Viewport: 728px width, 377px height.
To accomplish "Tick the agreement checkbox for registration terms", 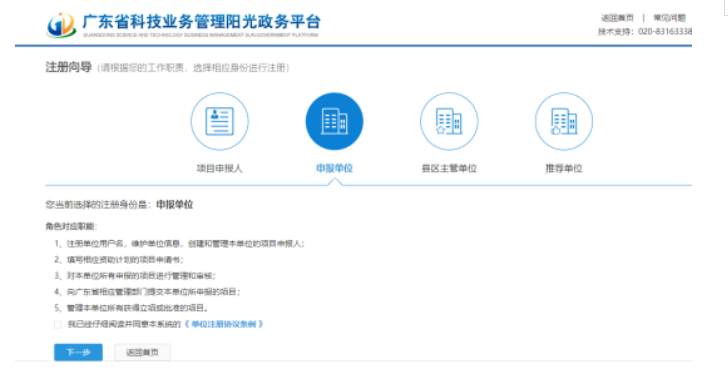I will coord(58,325).
